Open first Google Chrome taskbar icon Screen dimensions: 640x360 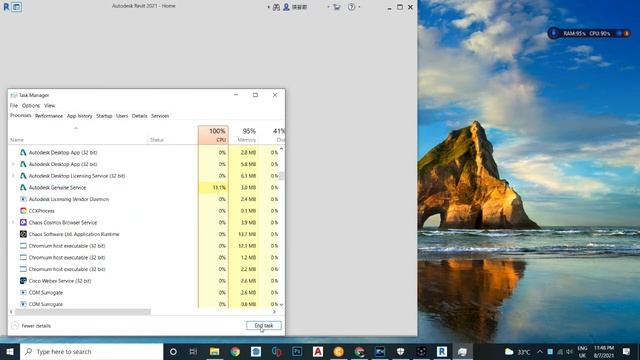click(x=235, y=351)
